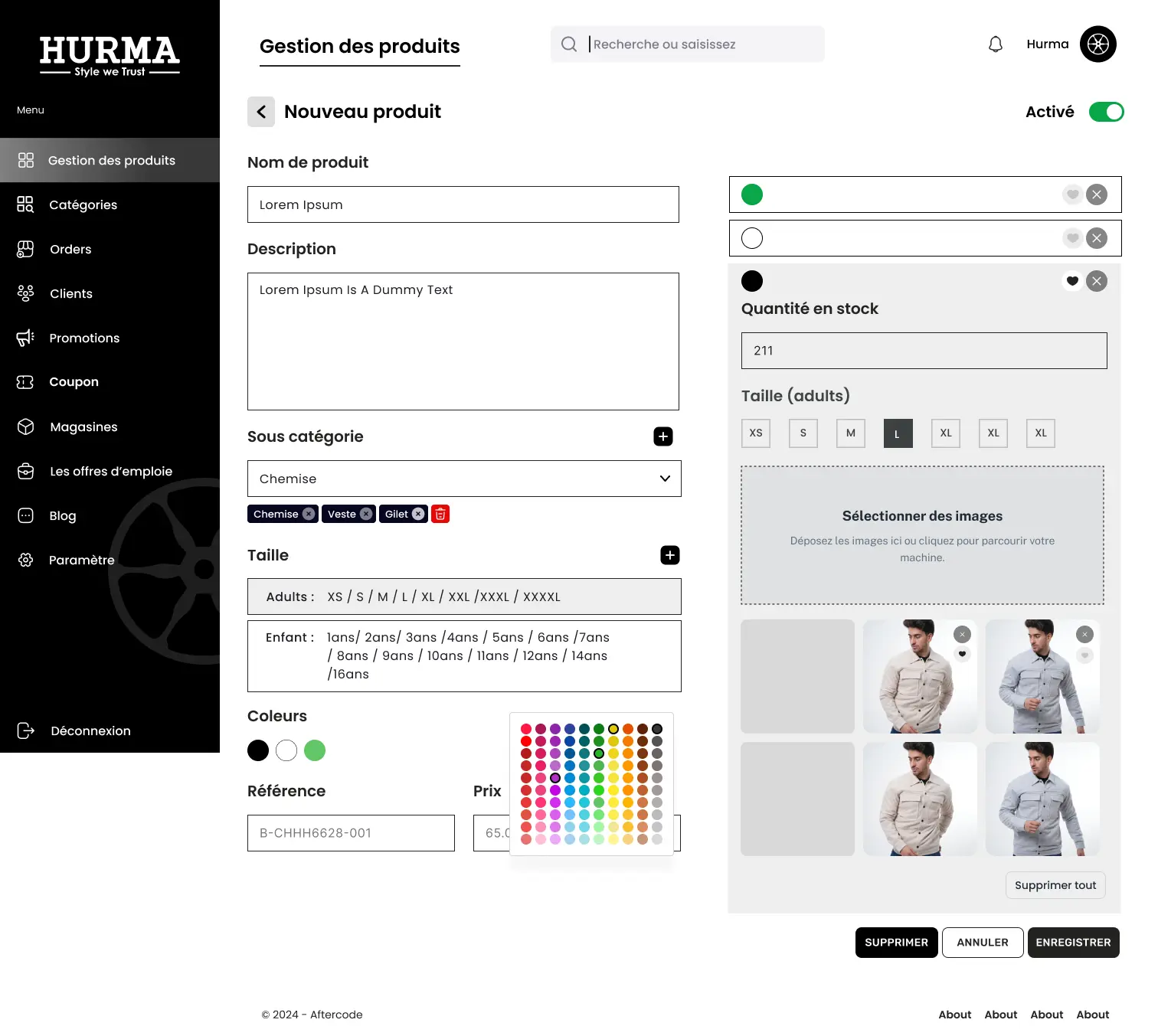Click the back arrow beside Nouveau produit
Screen dimensions: 1158x1036
pyautogui.click(x=261, y=112)
